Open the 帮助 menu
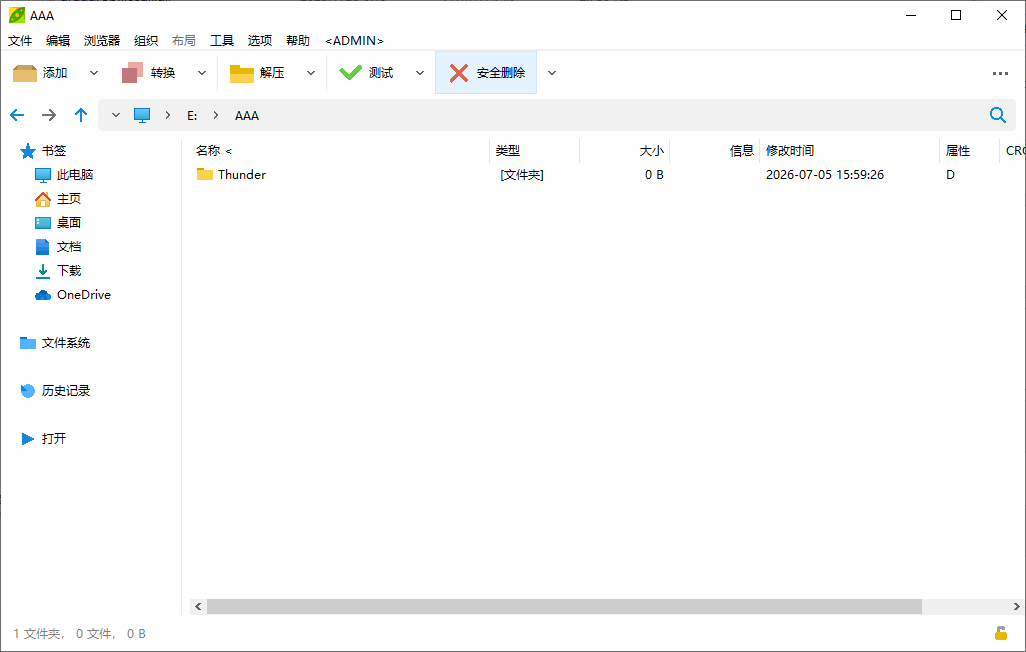Image resolution: width=1026 pixels, height=652 pixels. point(298,41)
